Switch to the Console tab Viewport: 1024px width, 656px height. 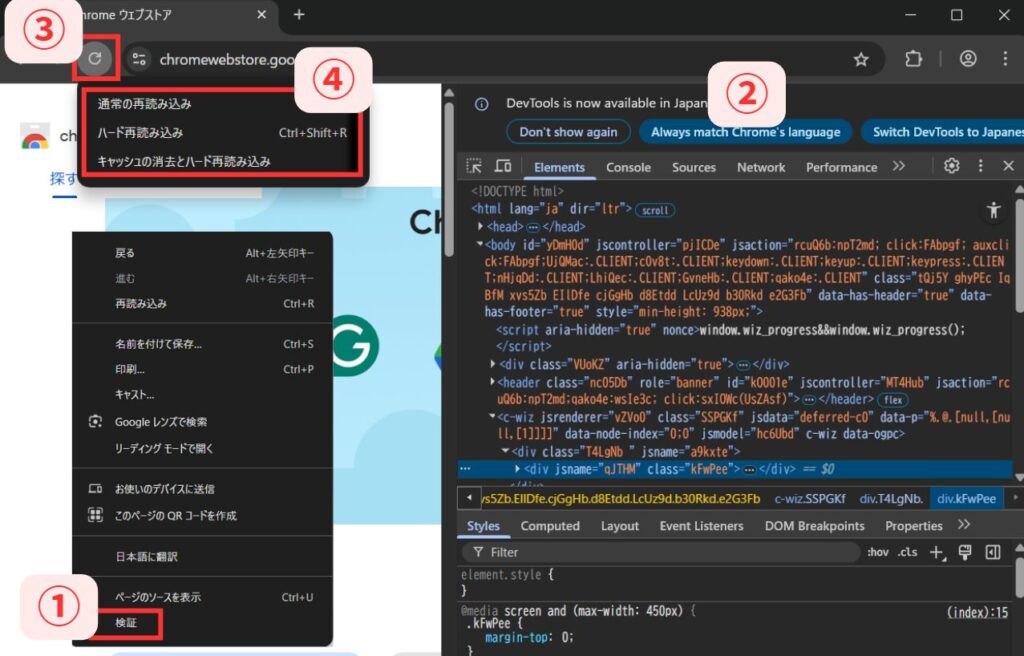click(x=628, y=167)
